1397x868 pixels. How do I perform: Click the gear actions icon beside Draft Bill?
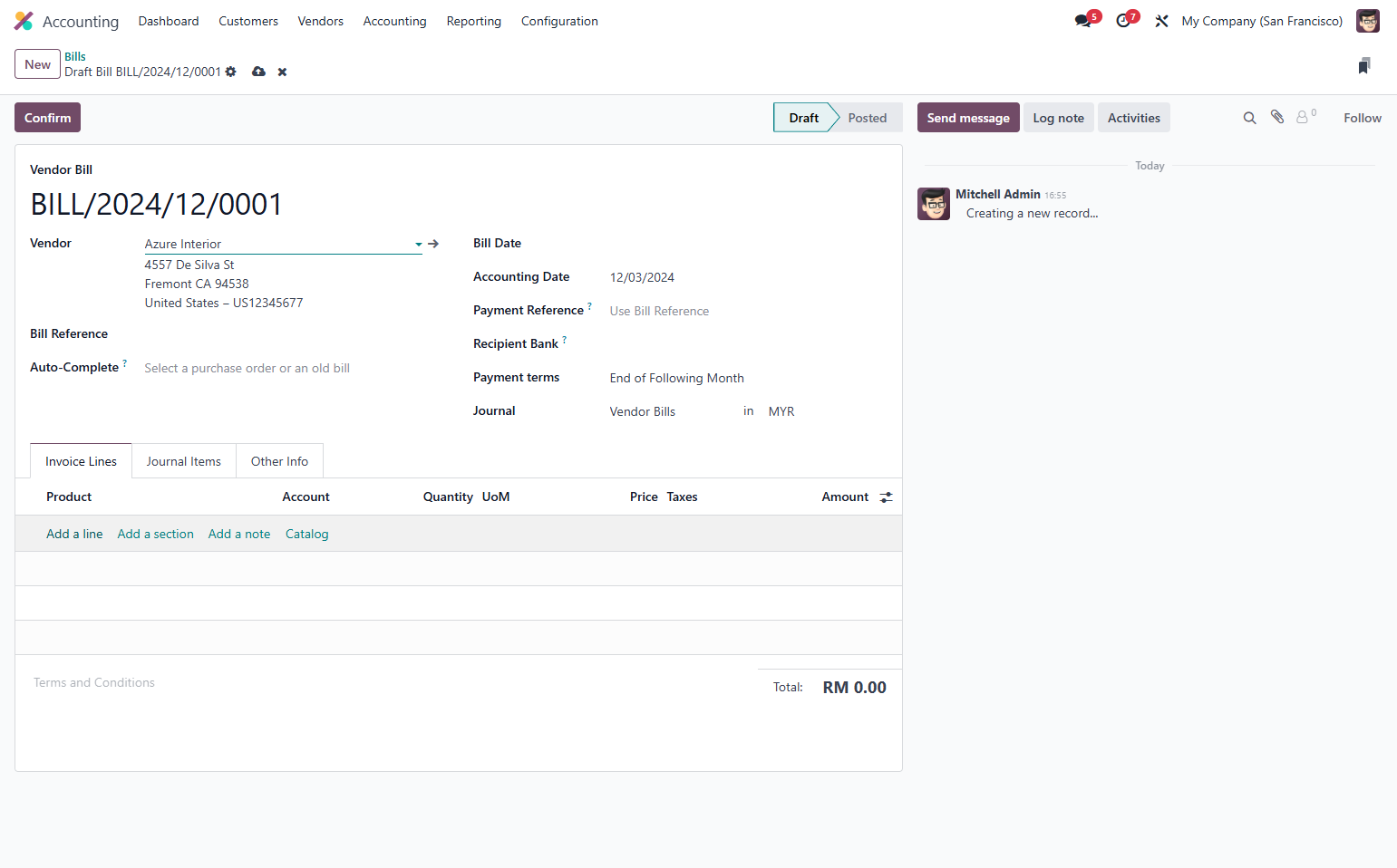click(231, 72)
